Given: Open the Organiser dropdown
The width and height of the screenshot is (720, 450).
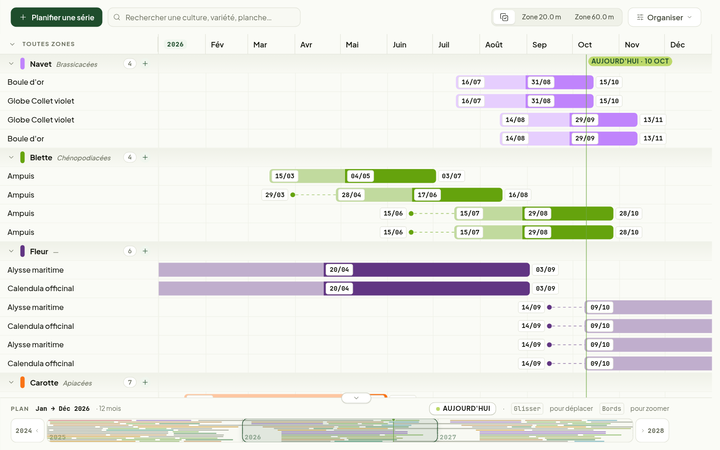Looking at the screenshot, I should 664,17.
